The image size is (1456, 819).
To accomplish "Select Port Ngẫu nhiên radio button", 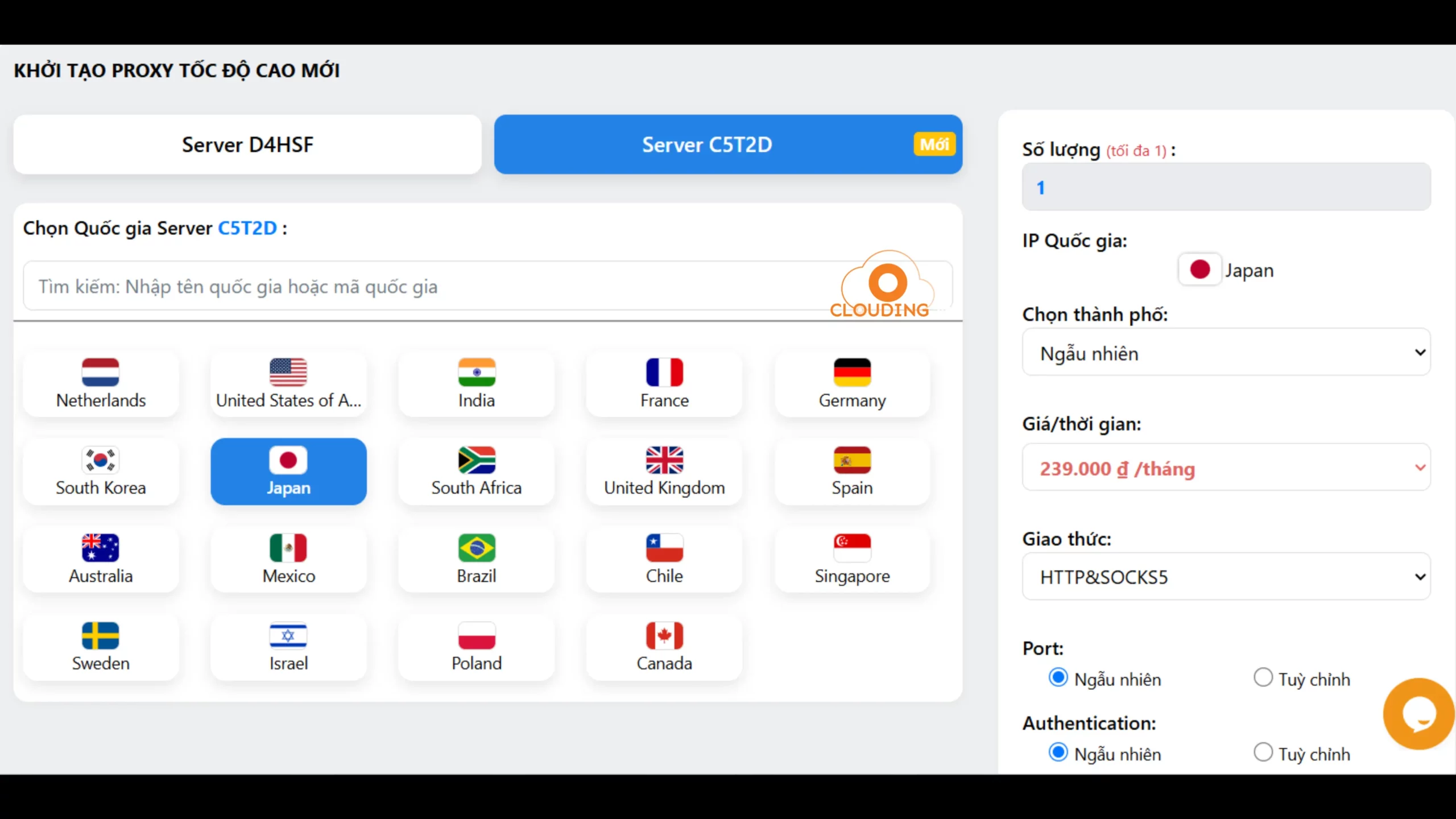I will pyautogui.click(x=1058, y=678).
